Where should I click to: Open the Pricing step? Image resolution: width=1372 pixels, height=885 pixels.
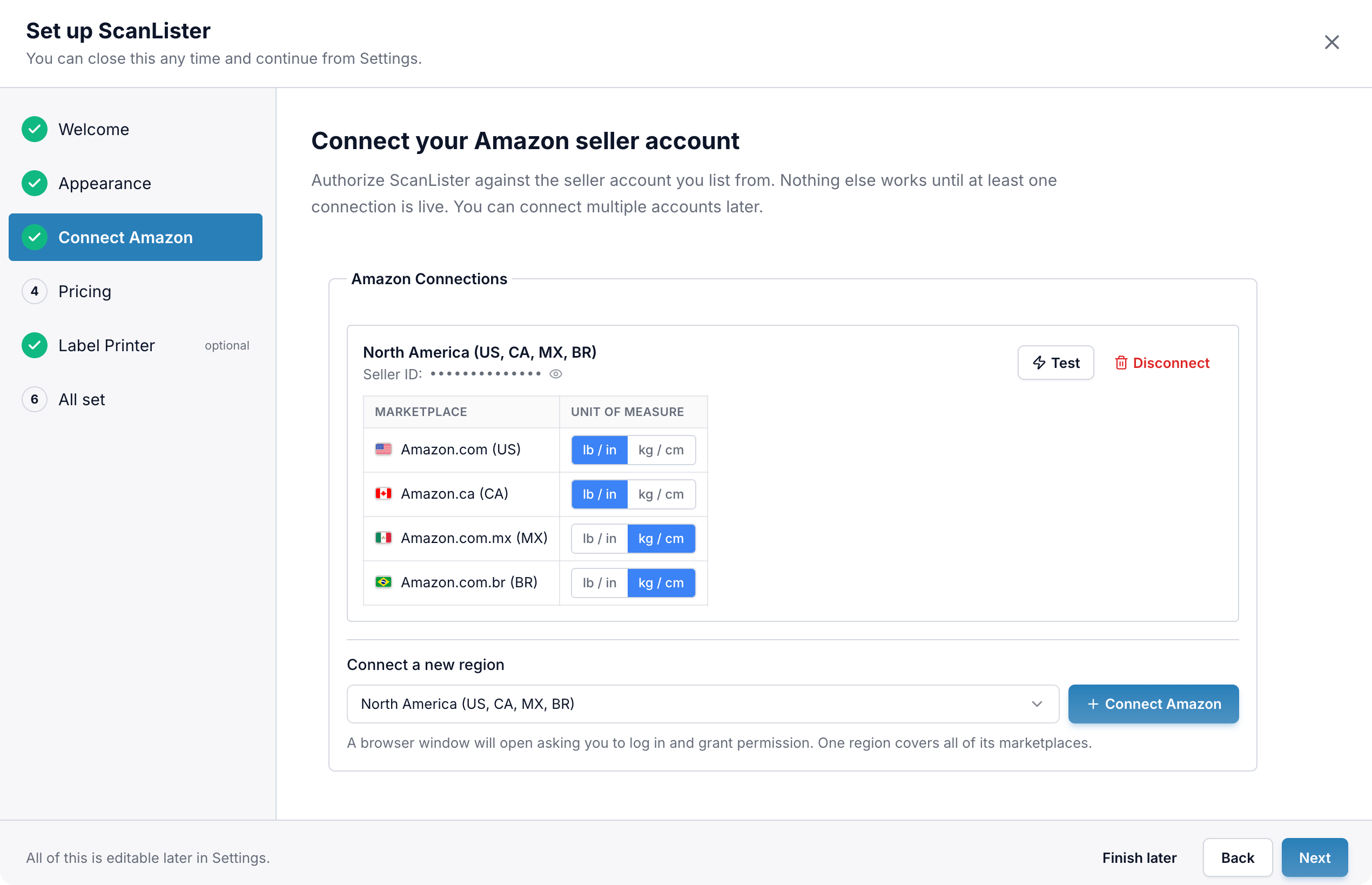click(136, 291)
